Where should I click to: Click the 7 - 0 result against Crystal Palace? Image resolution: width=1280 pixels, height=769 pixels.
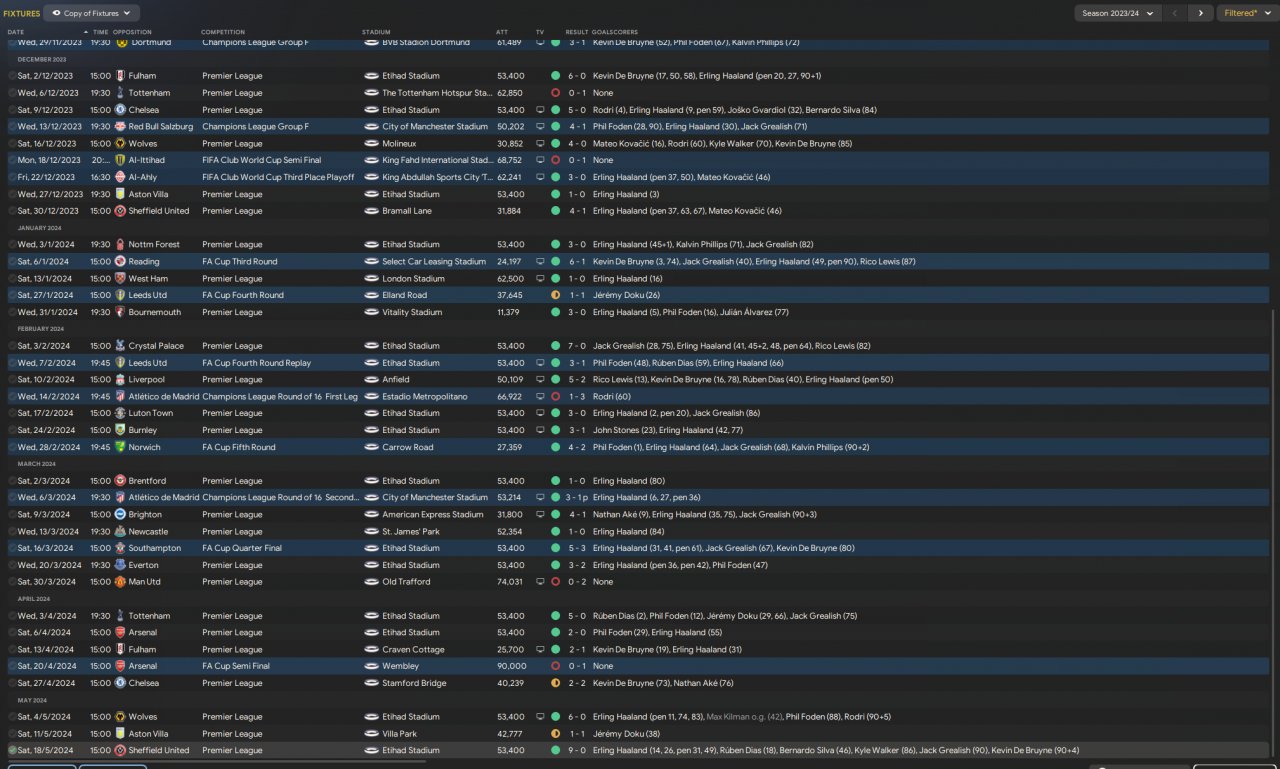[x=576, y=346]
